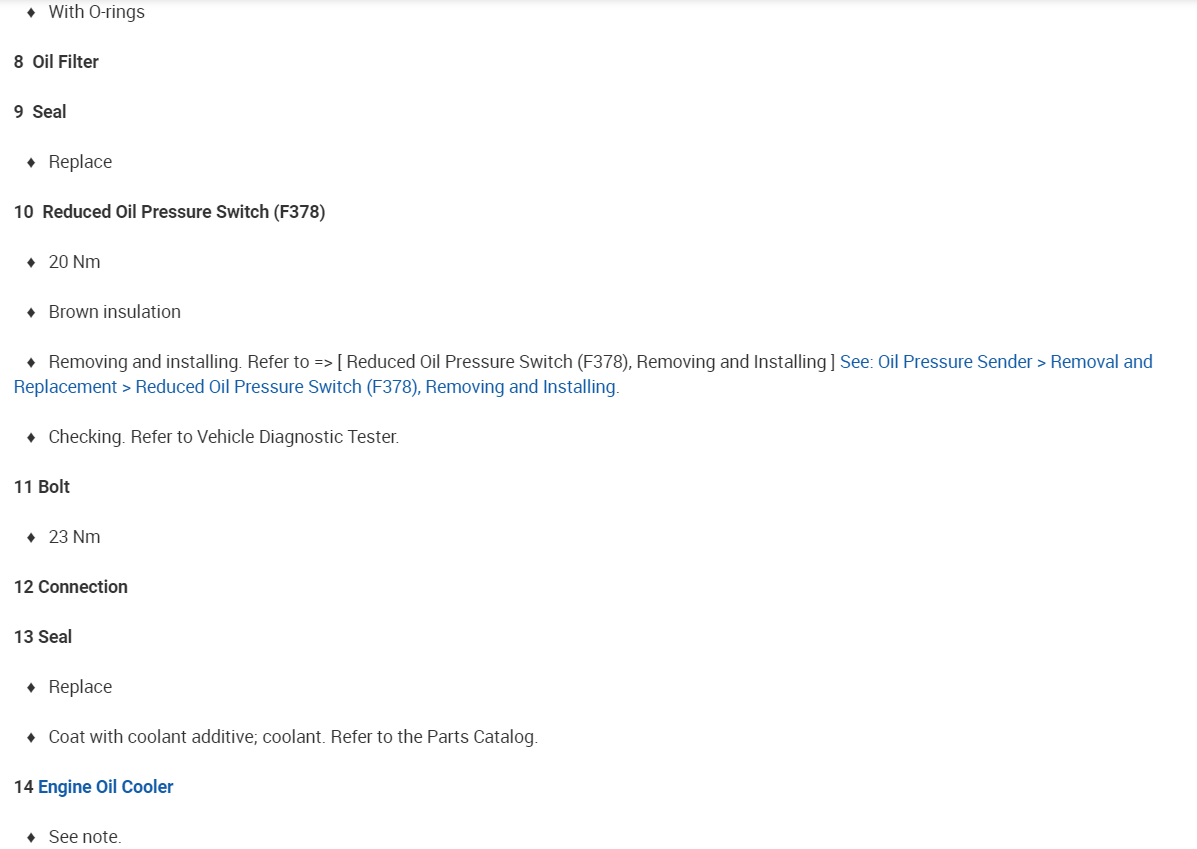Image resolution: width=1197 pixels, height=849 pixels.
Task: Click 'Checking. Refer to Vehicle Diagnostic Tester' text
Action: point(223,437)
